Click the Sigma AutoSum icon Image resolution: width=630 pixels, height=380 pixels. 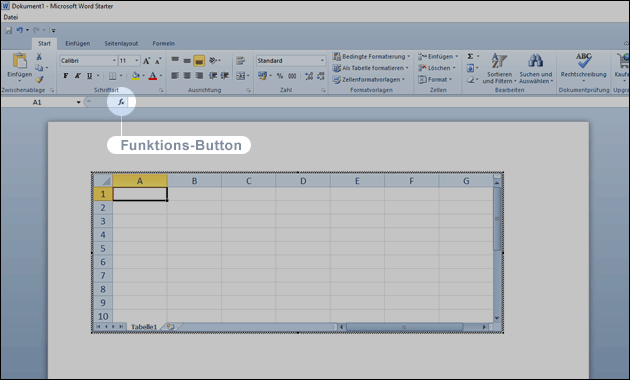[x=470, y=57]
